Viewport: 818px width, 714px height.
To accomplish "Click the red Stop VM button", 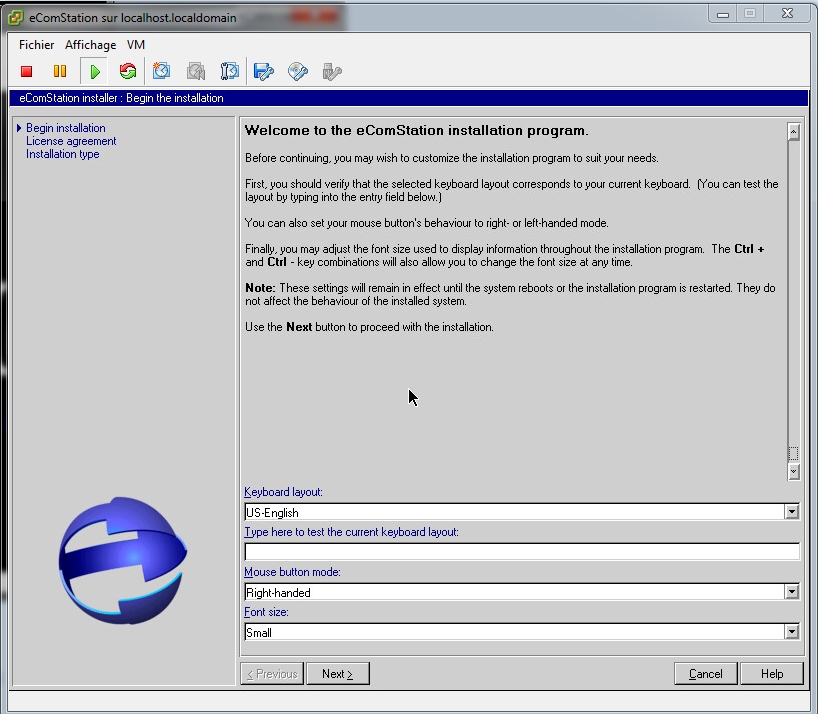I will (x=27, y=71).
